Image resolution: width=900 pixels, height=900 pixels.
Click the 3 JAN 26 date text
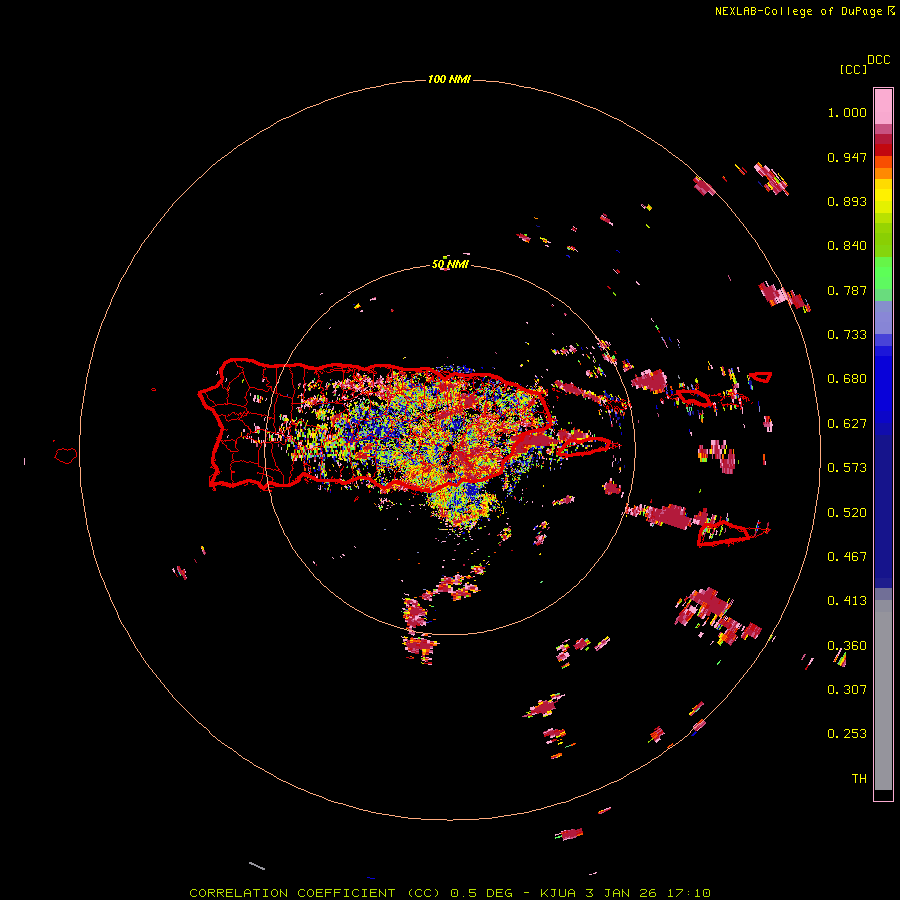pos(623,893)
